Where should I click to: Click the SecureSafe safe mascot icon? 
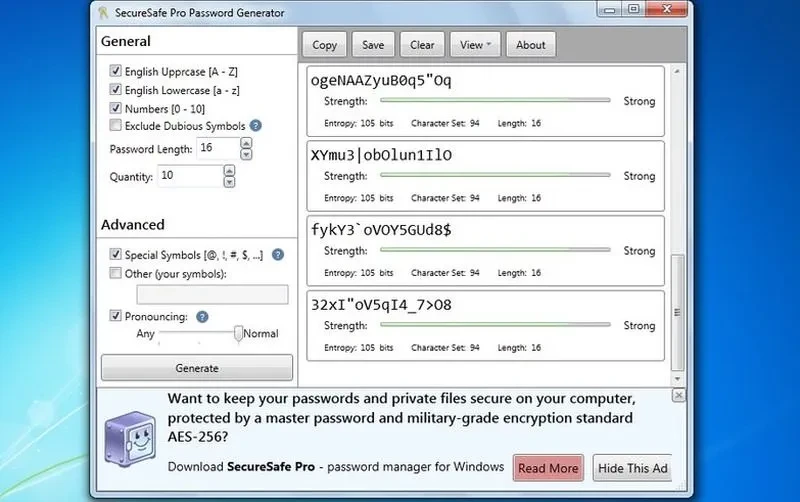(131, 439)
